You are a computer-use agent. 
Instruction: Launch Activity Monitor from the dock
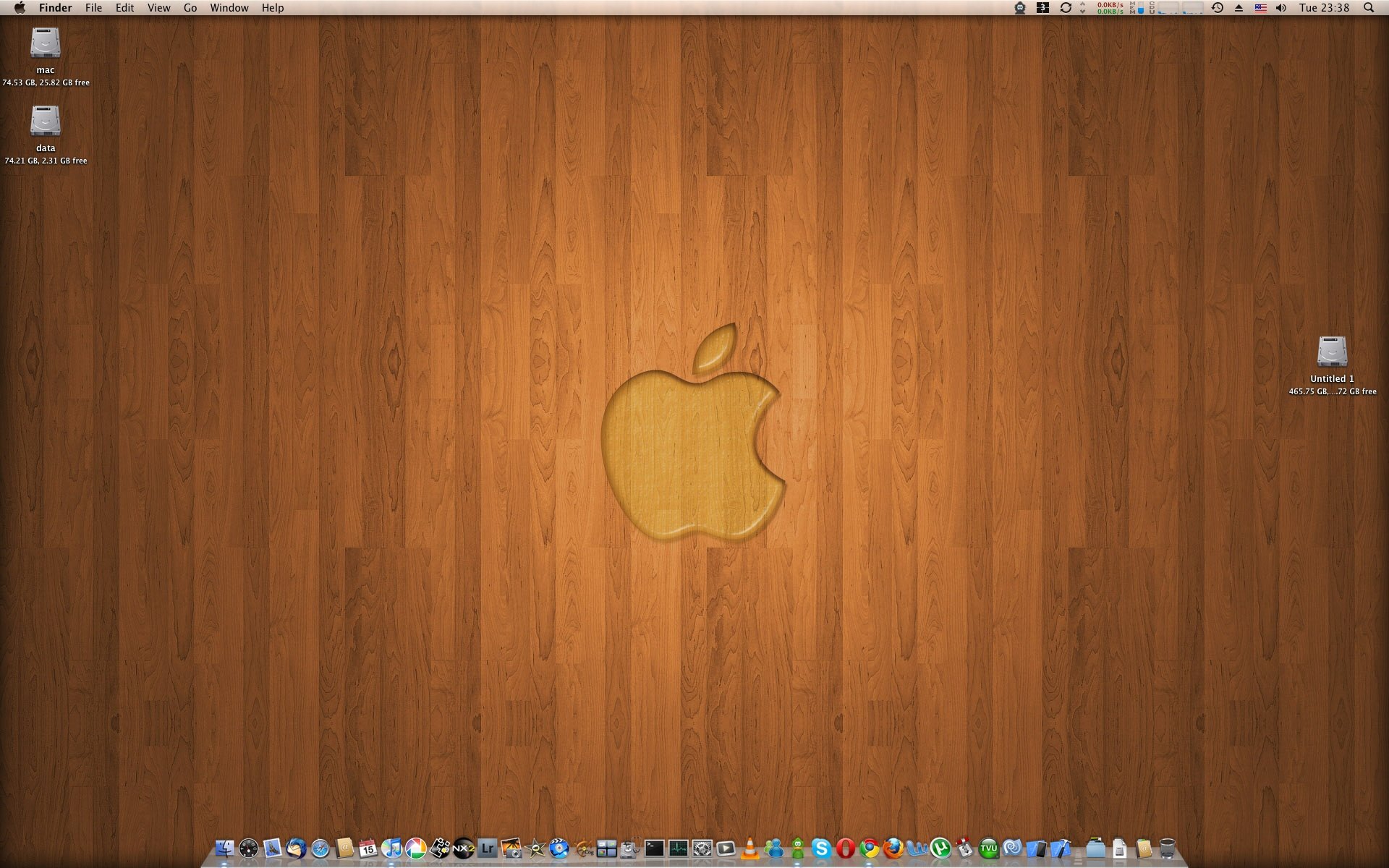pyautogui.click(x=678, y=848)
